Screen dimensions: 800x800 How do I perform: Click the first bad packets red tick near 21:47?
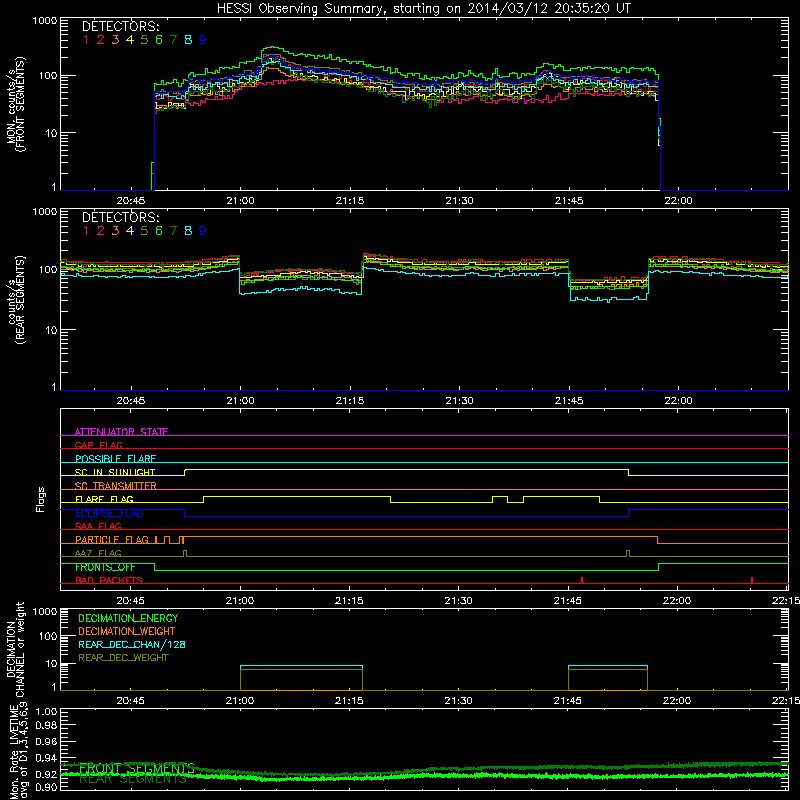pos(582,580)
